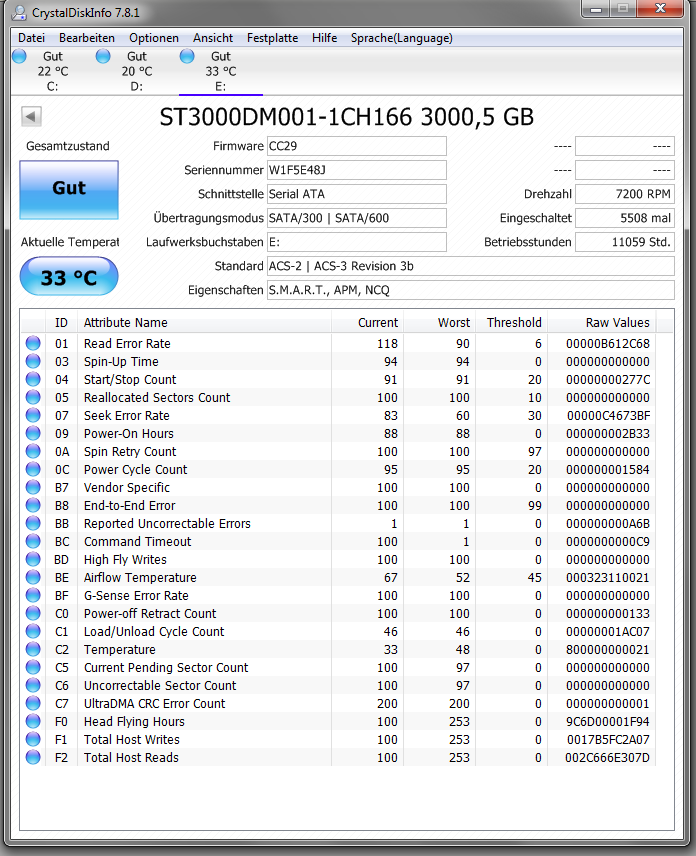Click the status orb for Spin-Up Time
This screenshot has width=696, height=856.
pyautogui.click(x=33, y=361)
